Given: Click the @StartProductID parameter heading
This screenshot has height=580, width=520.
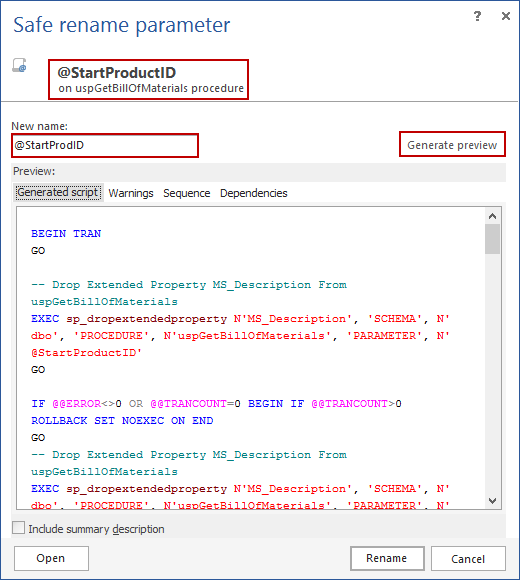Looking at the screenshot, I should pos(117,72).
